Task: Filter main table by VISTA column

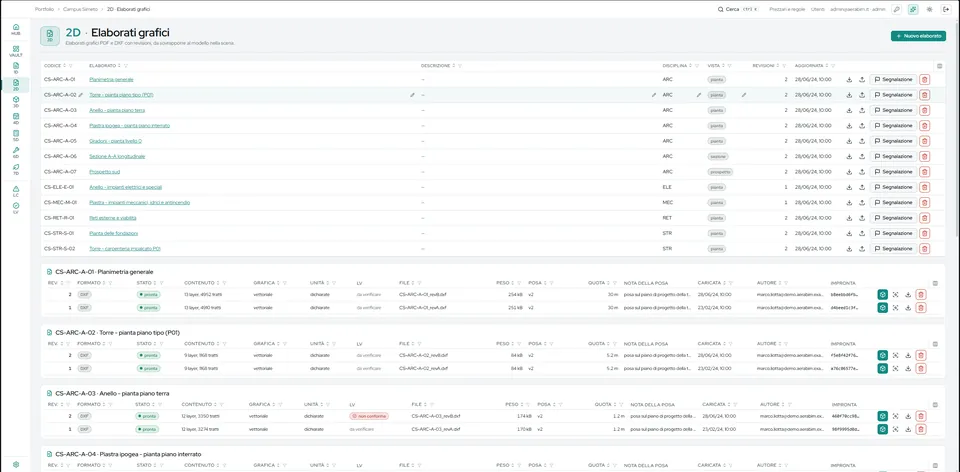Action: pyautogui.click(x=729, y=66)
